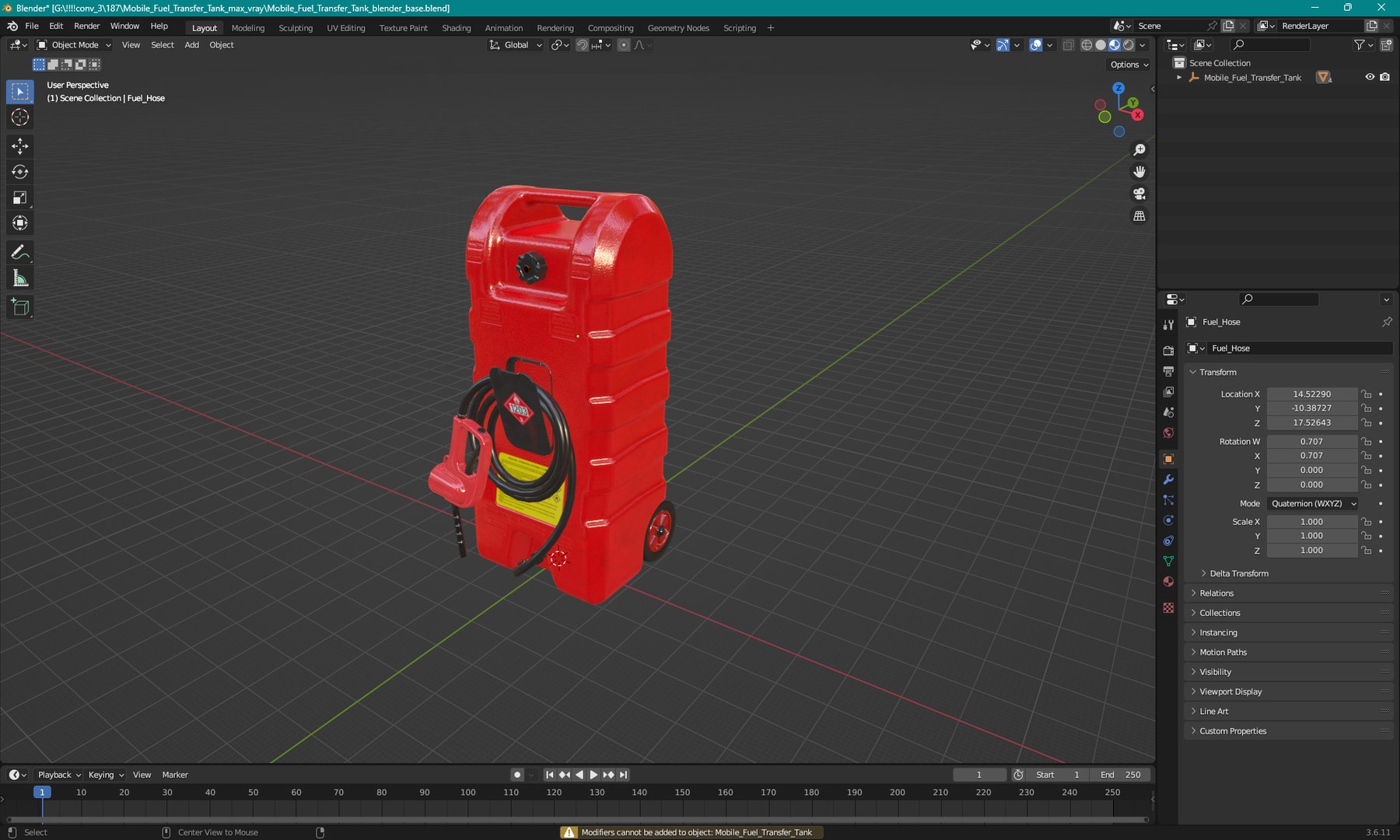Disable Mobile_Fuel_Transfer_Tank in renders camera icon
Image resolution: width=1400 pixels, height=840 pixels.
[x=1385, y=77]
